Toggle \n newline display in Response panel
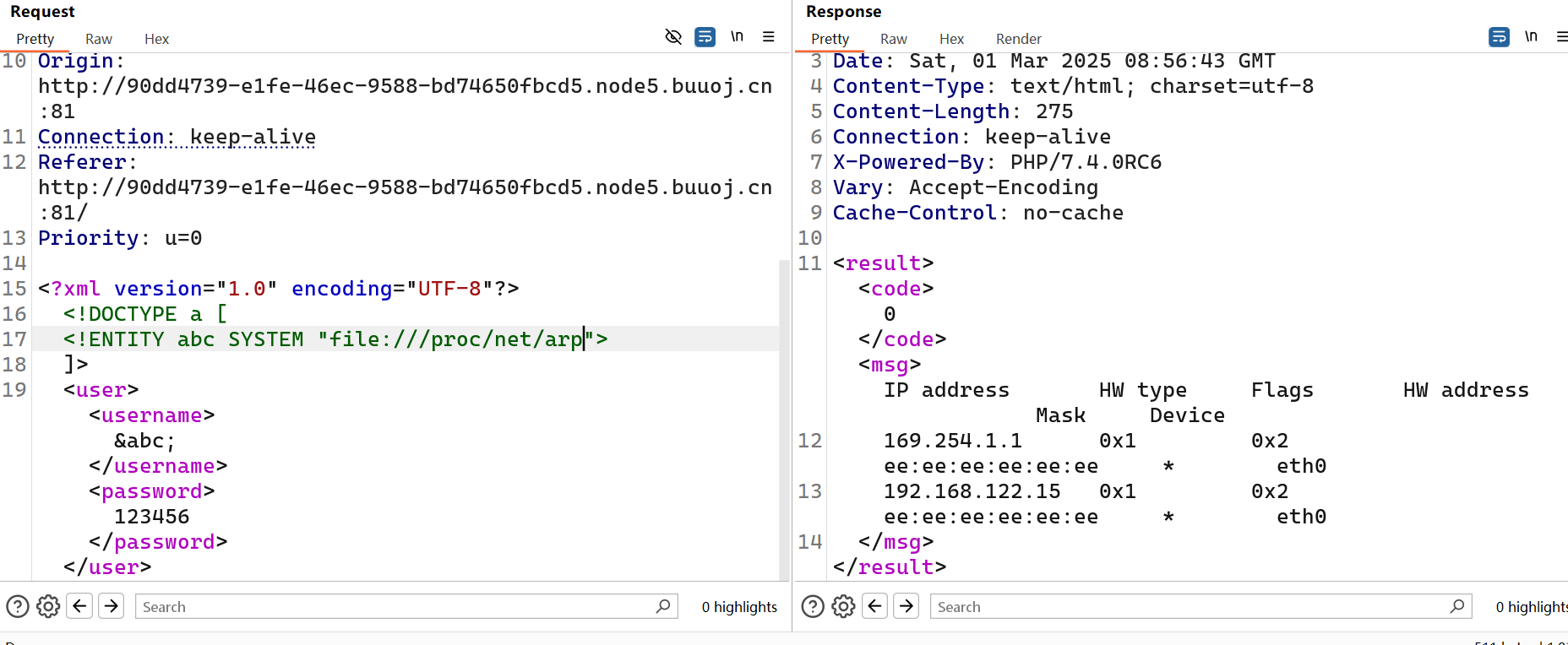The image size is (1568, 645). 1531,36
